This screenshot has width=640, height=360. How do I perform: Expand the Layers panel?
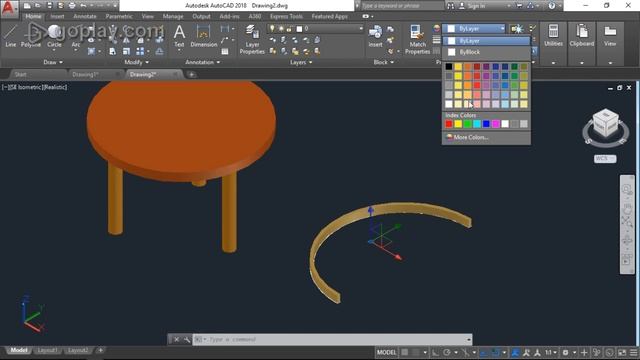click(x=301, y=62)
